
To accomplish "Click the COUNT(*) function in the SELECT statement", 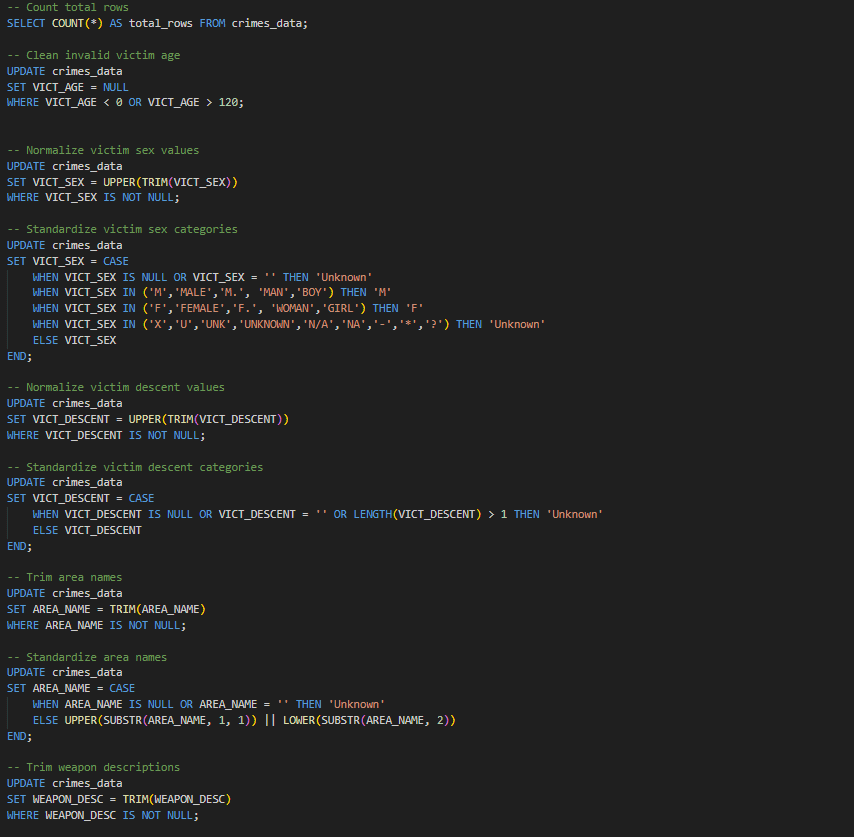I will pos(77,22).
